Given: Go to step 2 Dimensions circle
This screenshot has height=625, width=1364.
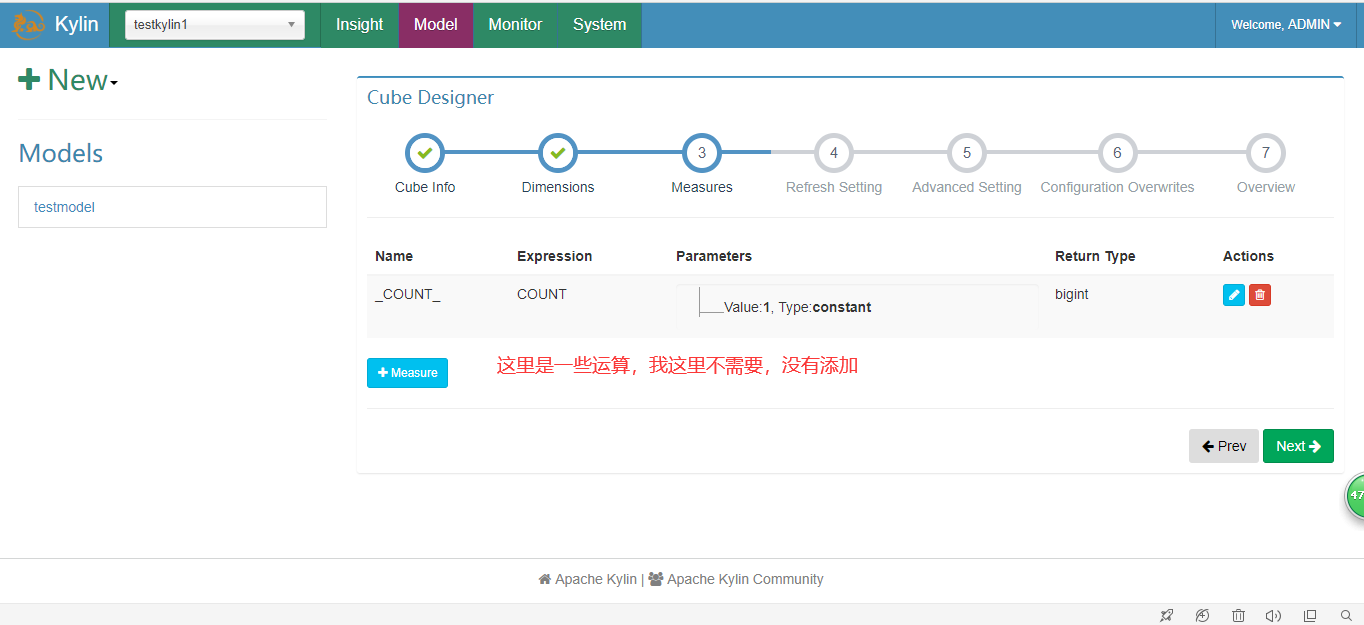Looking at the screenshot, I should (x=558, y=153).
